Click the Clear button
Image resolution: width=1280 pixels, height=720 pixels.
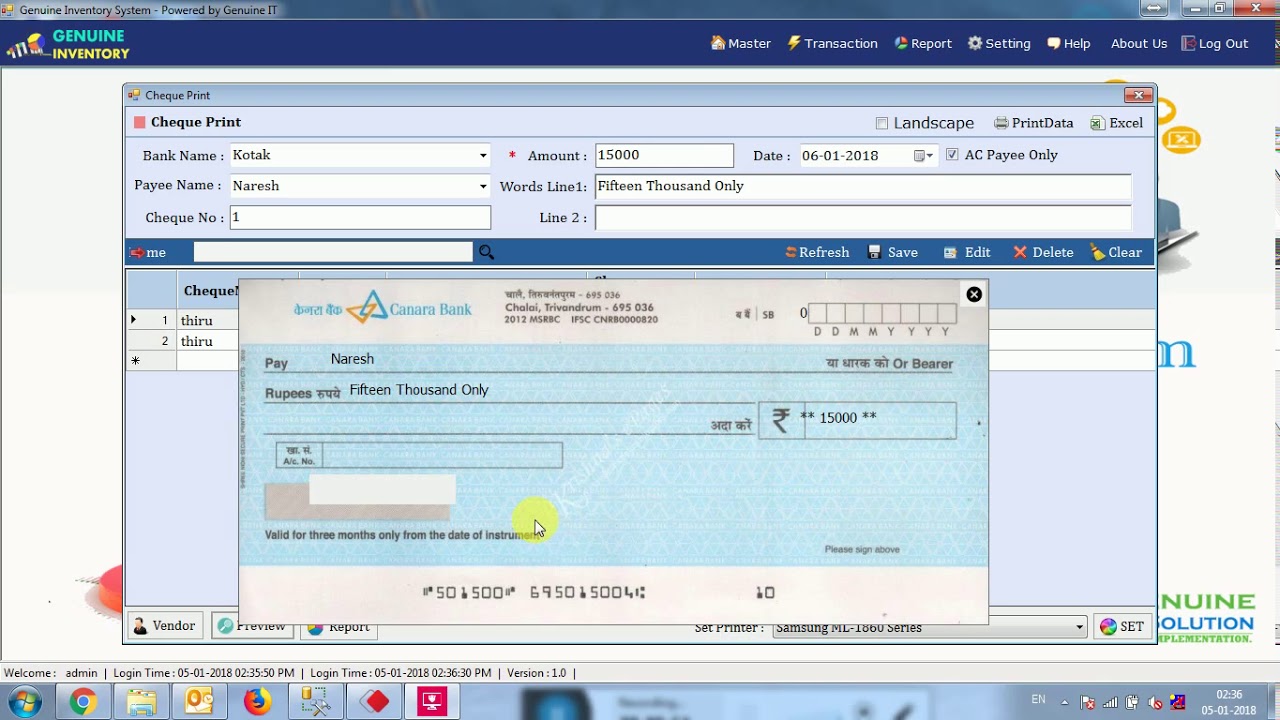click(x=1116, y=252)
